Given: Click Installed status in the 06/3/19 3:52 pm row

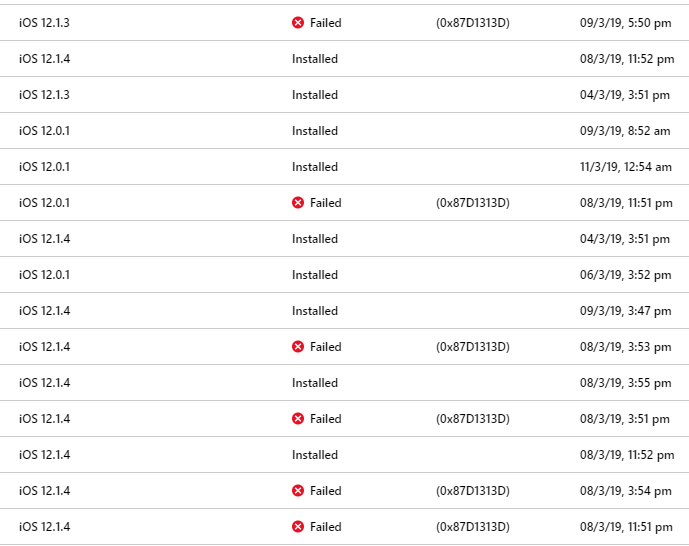Looking at the screenshot, I should coord(315,275).
